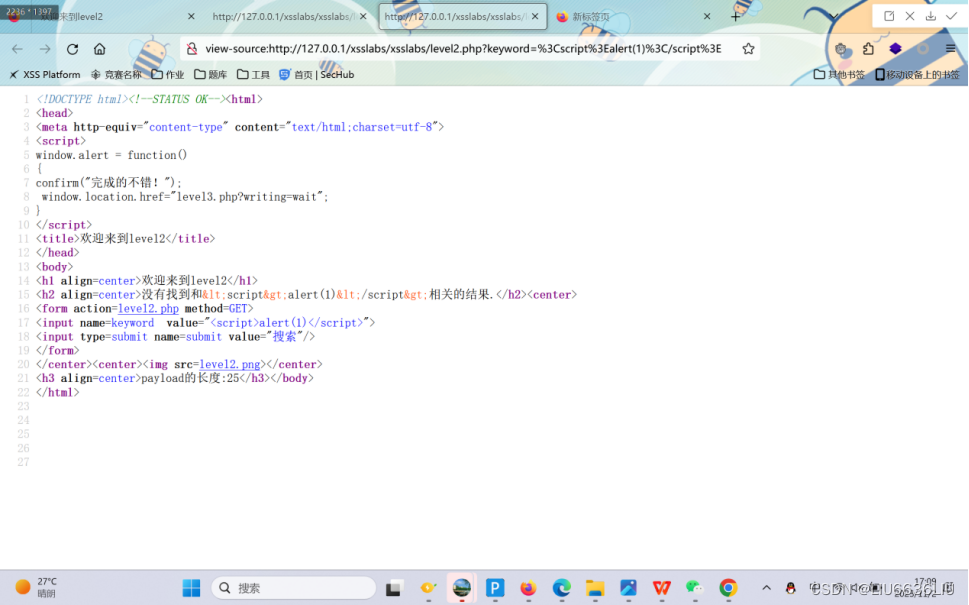
Task: Click the gray monkey-face extension icon
Action: 840,49
